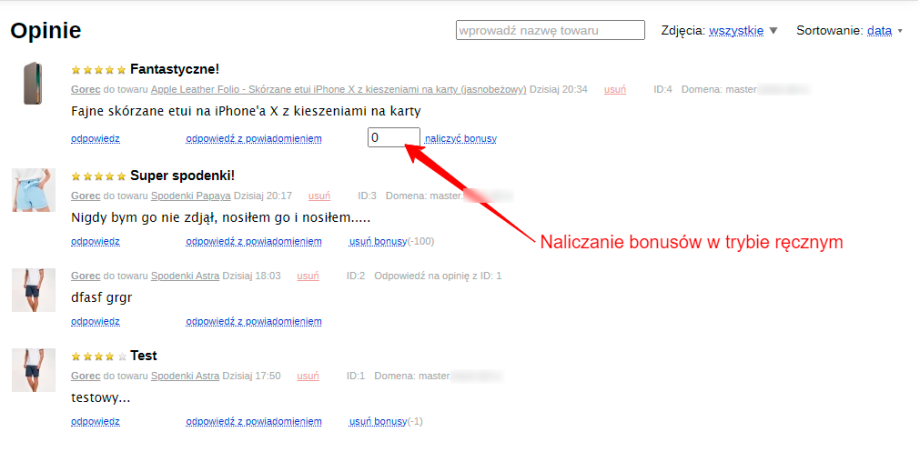The image size is (920, 462).
Task: Click the blue shorts Papaya thumbnail
Action: click(34, 190)
